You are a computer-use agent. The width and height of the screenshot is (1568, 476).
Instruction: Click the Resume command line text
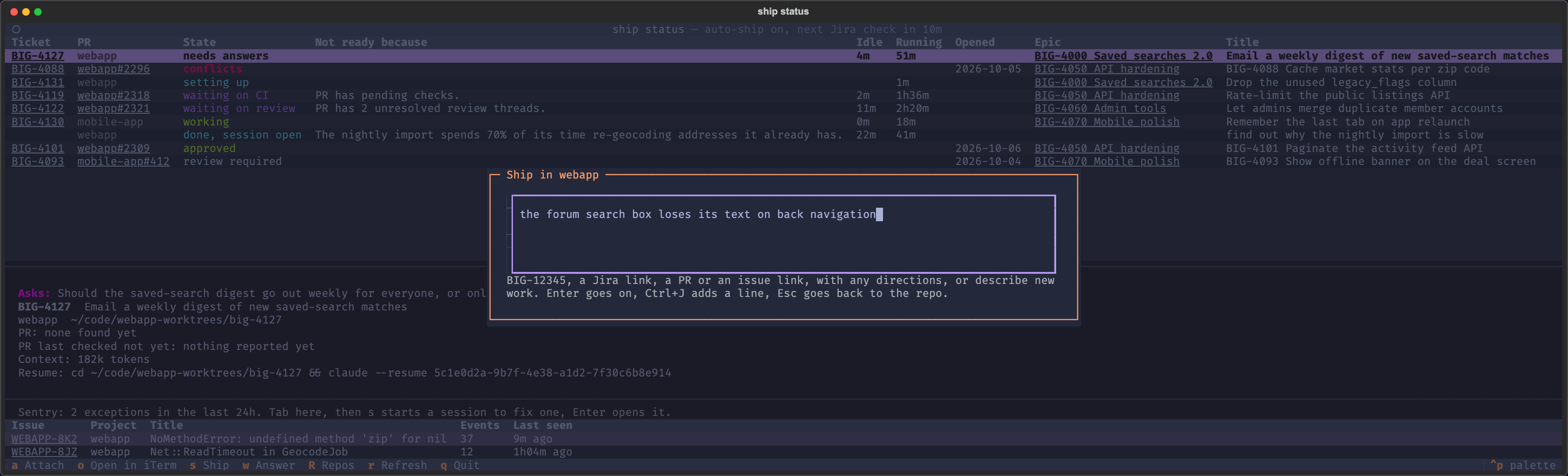(x=345, y=373)
